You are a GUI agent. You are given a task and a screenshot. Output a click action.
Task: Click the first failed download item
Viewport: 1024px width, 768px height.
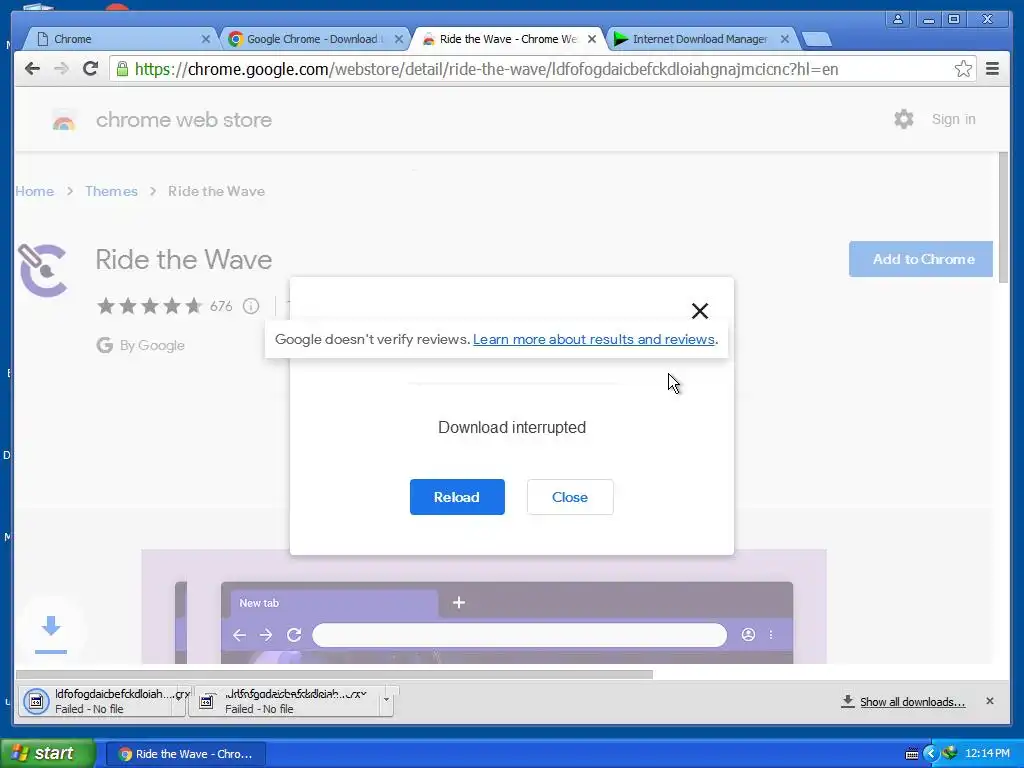point(103,701)
